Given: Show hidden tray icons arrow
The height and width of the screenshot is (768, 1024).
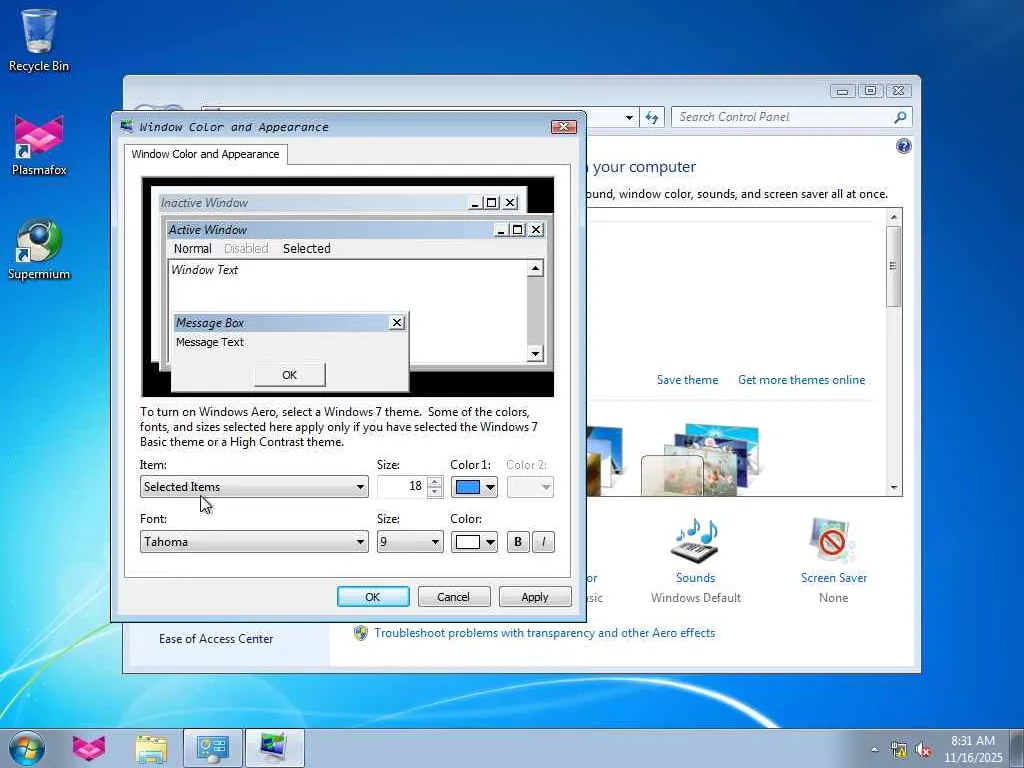Looking at the screenshot, I should pyautogui.click(x=874, y=749).
